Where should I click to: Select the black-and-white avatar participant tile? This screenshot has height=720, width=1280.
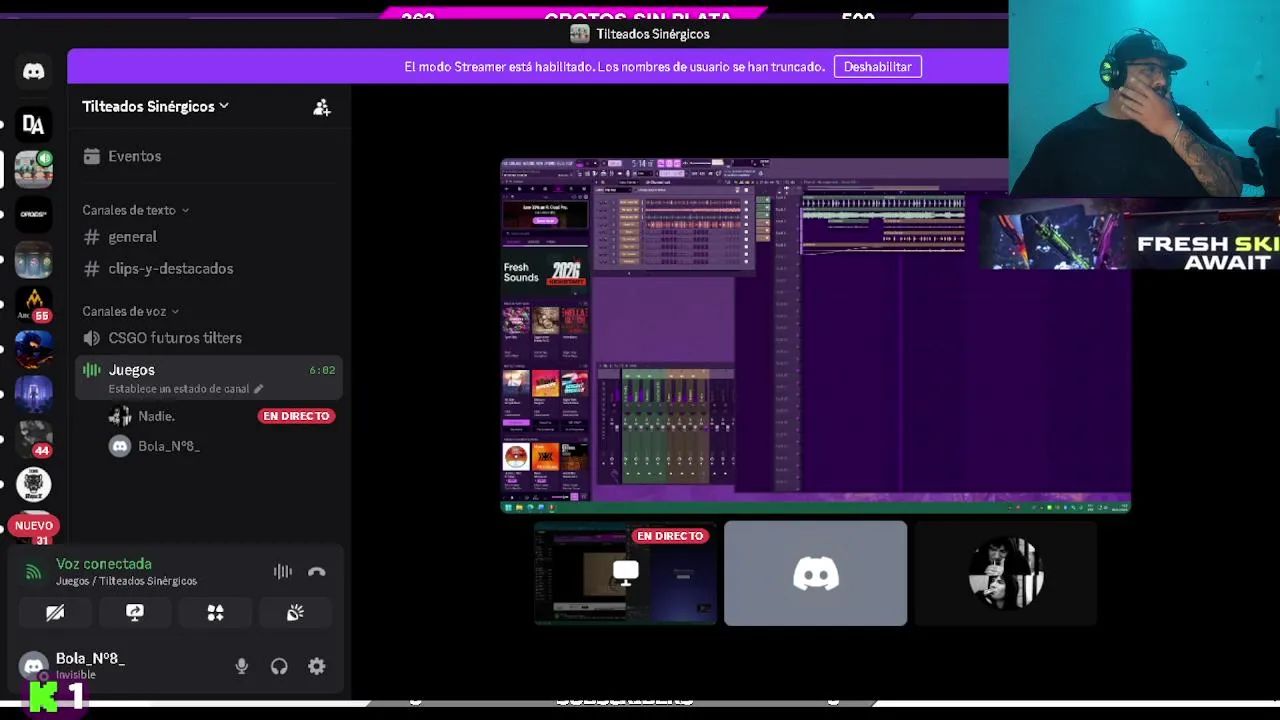coord(1006,573)
